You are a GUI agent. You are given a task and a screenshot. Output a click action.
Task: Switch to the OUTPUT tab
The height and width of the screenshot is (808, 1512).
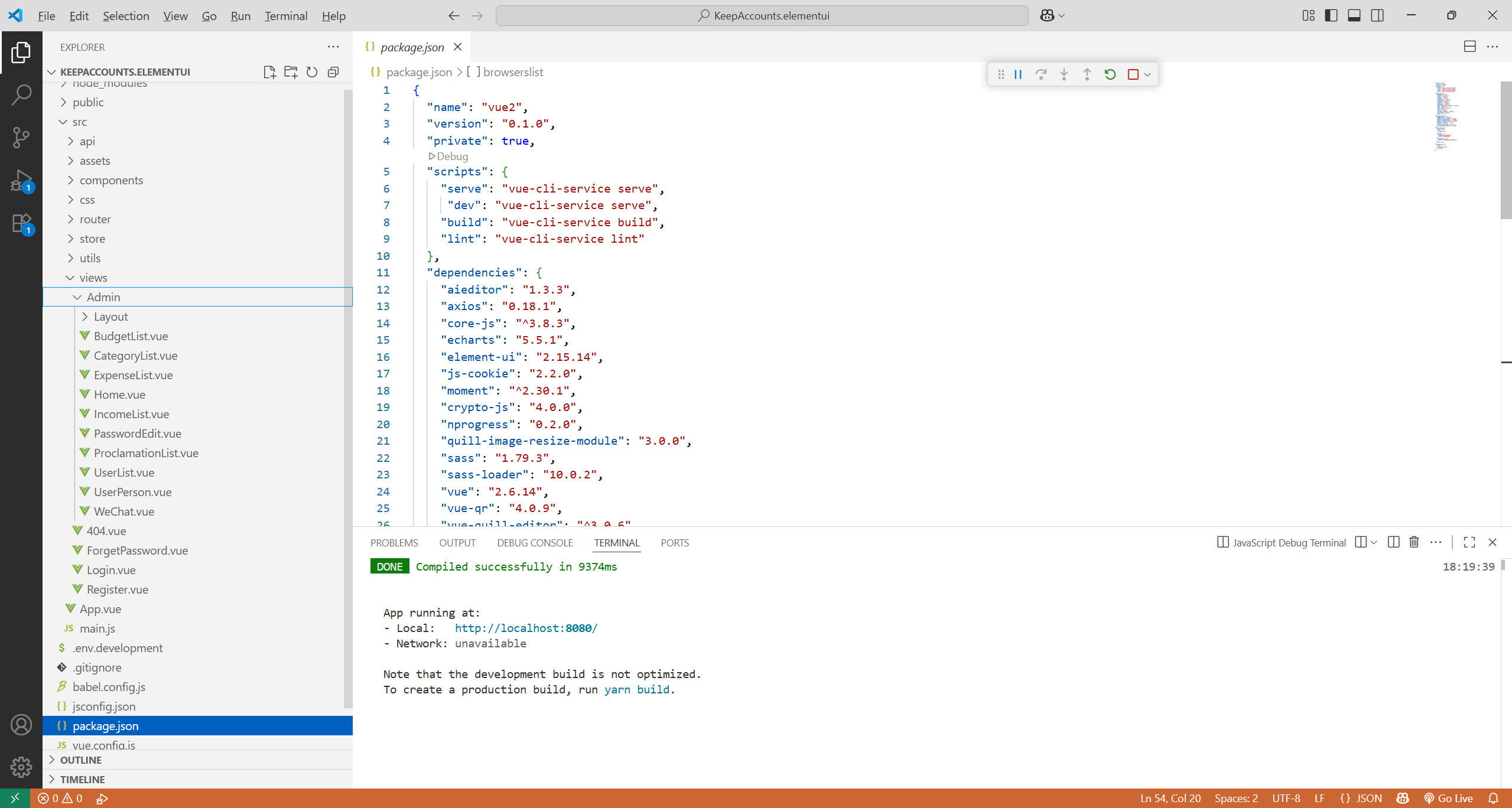pyautogui.click(x=457, y=543)
